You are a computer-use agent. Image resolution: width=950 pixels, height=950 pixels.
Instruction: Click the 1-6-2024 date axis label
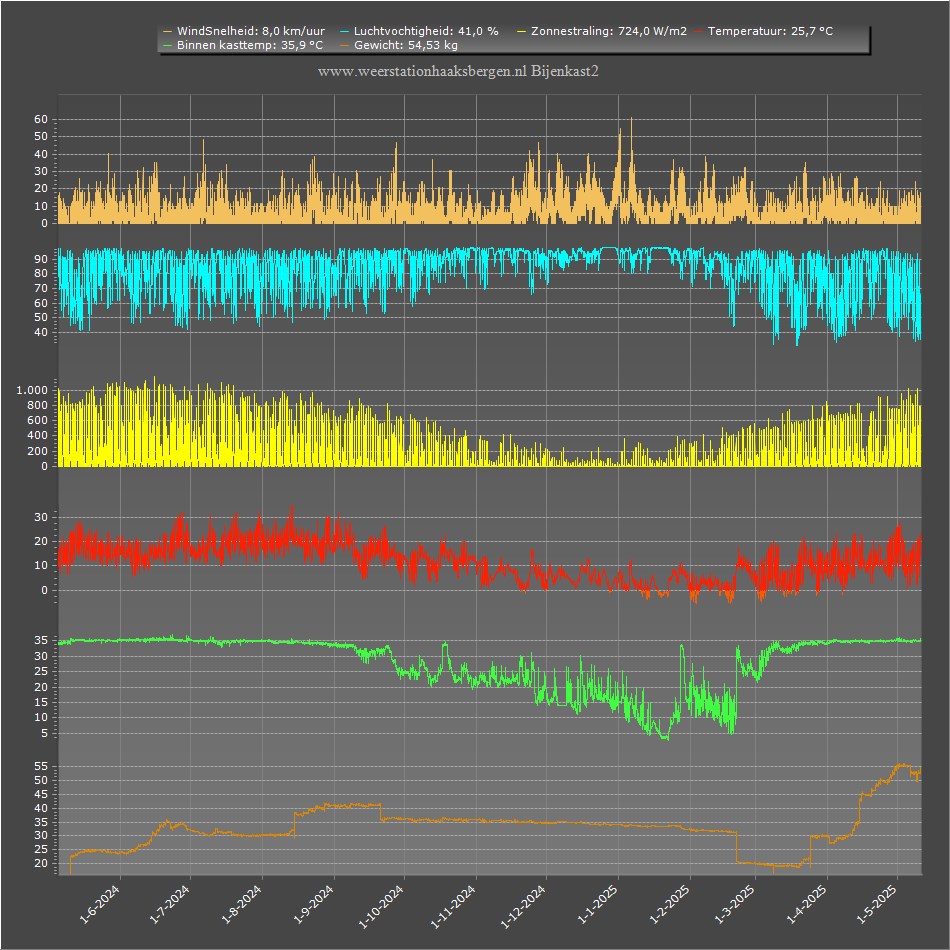coord(101,903)
